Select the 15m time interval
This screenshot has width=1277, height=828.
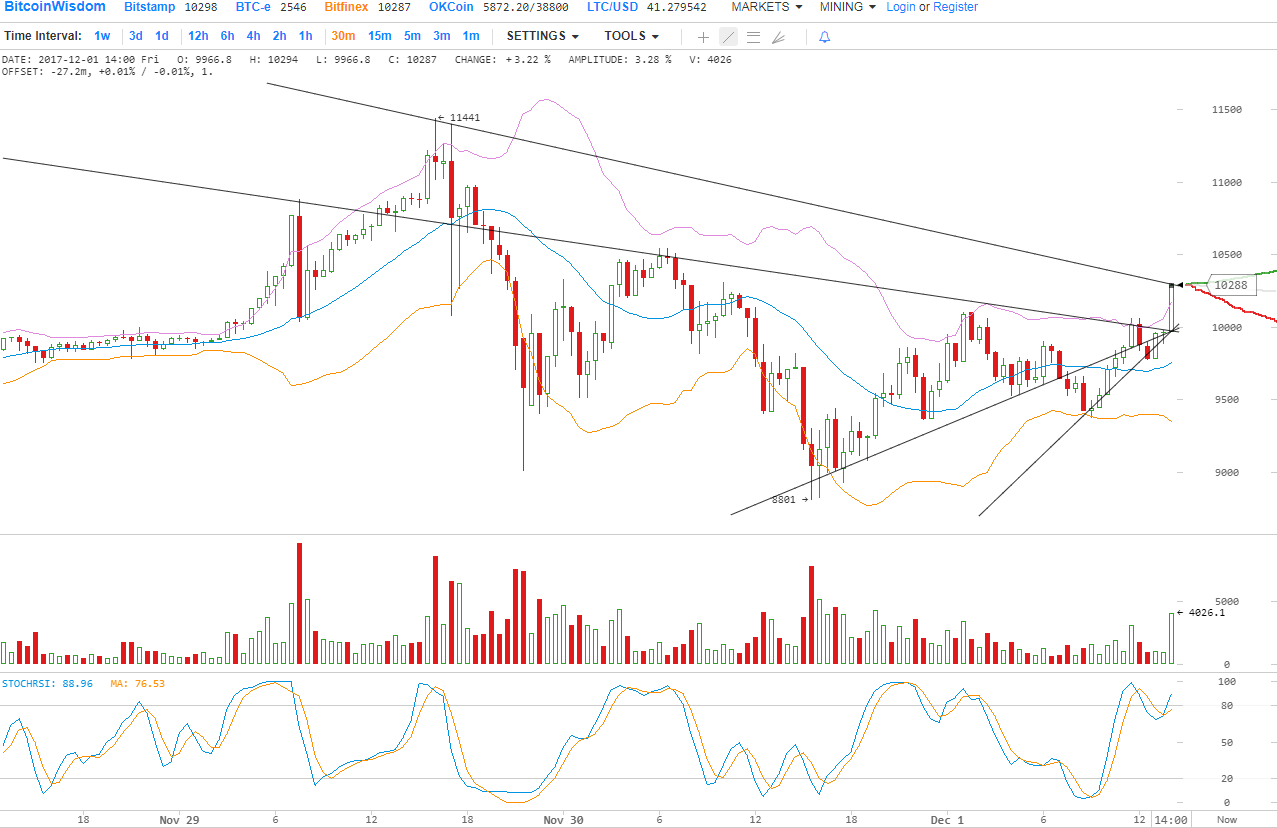(x=380, y=36)
